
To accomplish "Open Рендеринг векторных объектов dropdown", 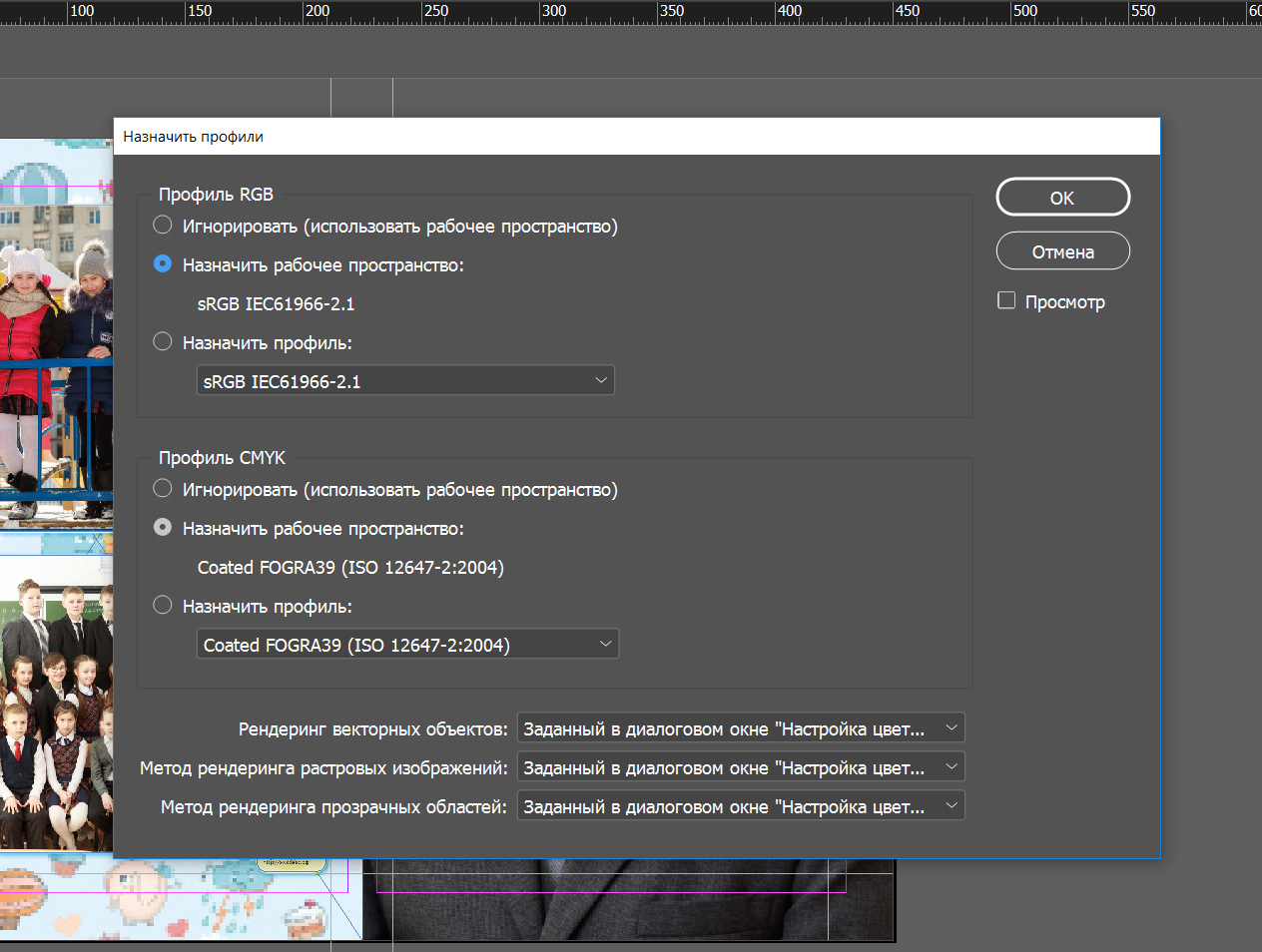I will pyautogui.click(x=741, y=728).
